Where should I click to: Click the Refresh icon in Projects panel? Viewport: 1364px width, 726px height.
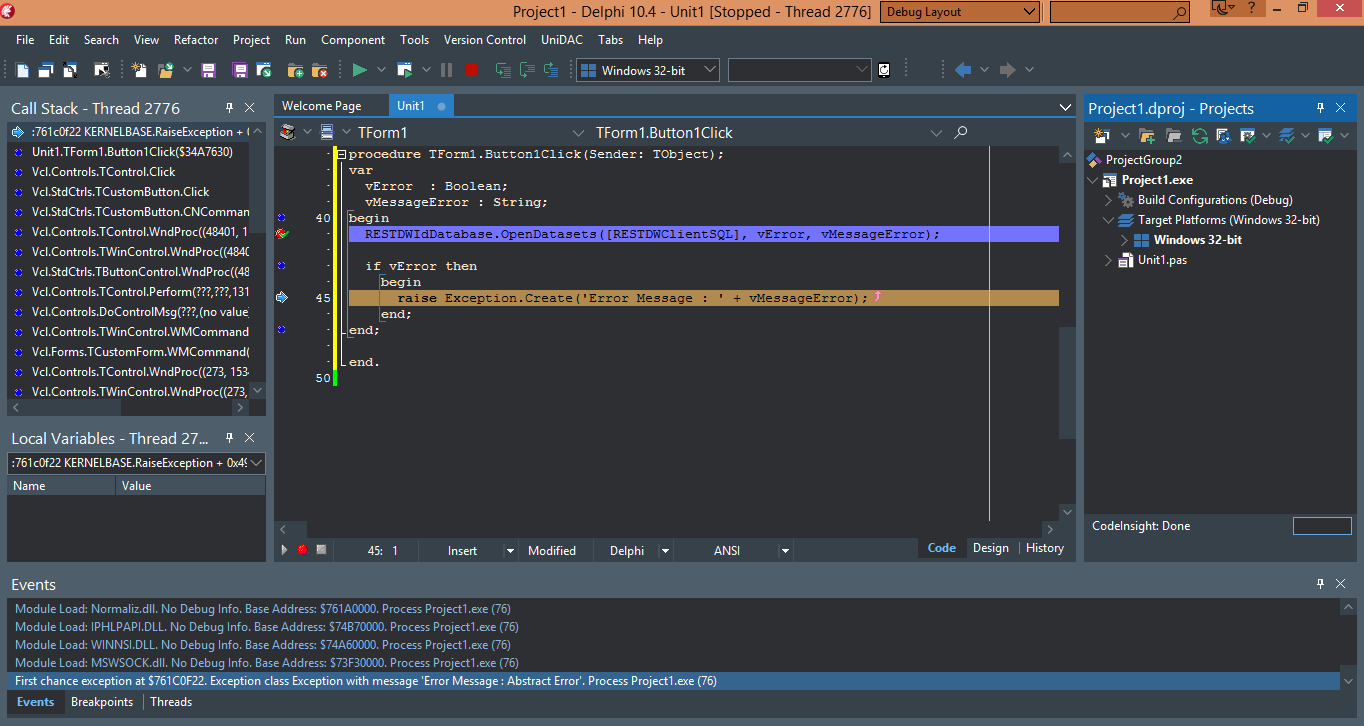click(1199, 135)
